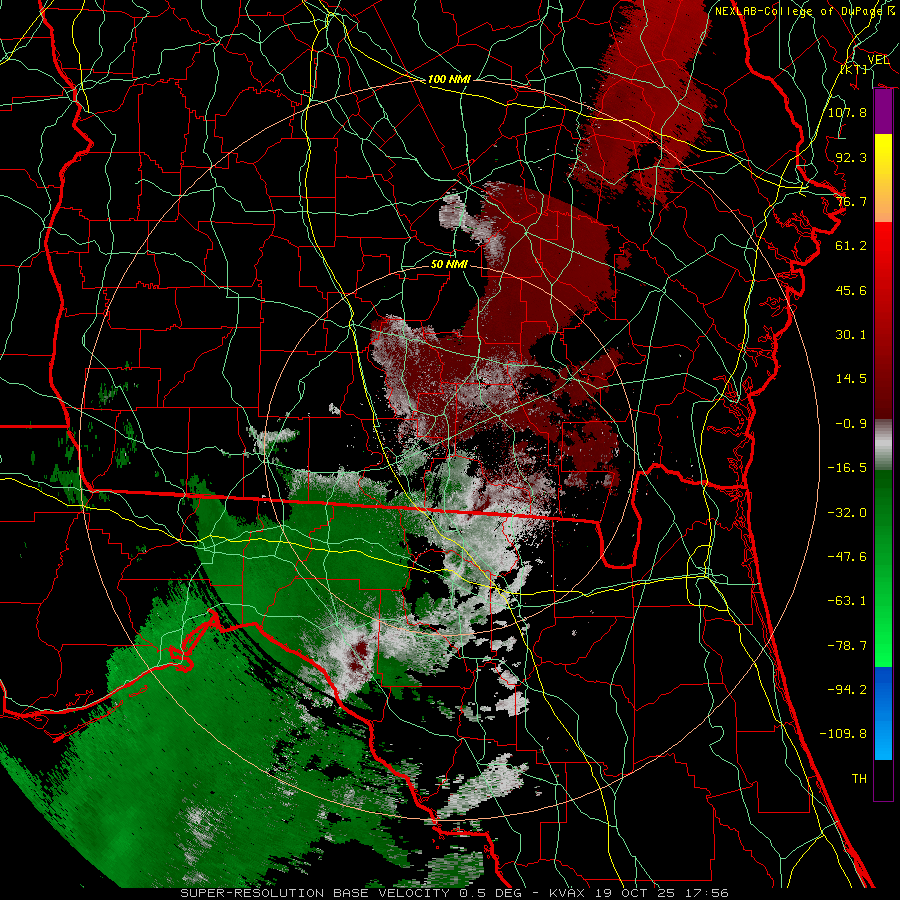This screenshot has width=900, height=900.
Task: Pick the purple segment of the color bar
Action: pos(883,112)
